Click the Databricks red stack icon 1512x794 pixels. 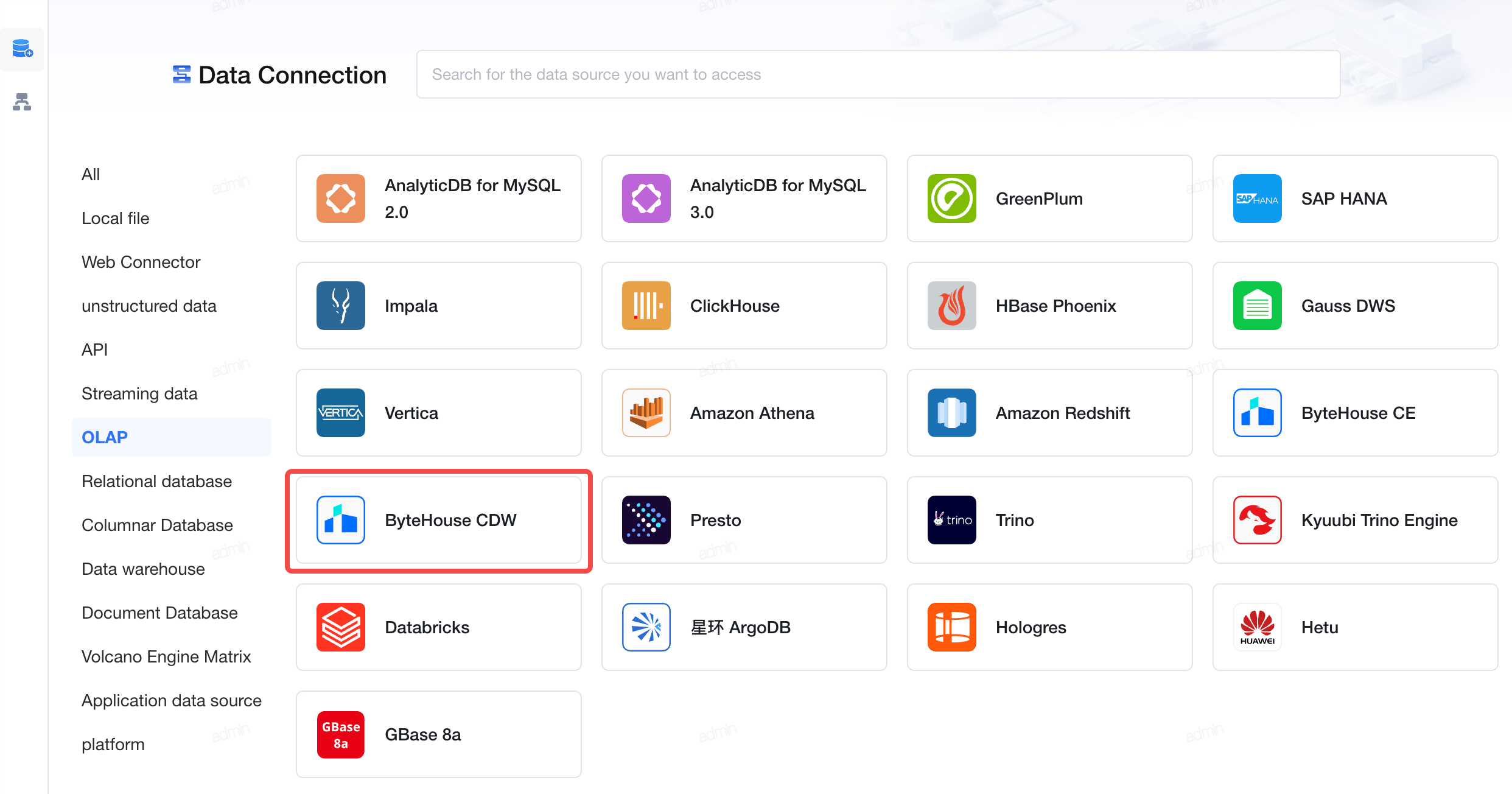click(x=340, y=627)
